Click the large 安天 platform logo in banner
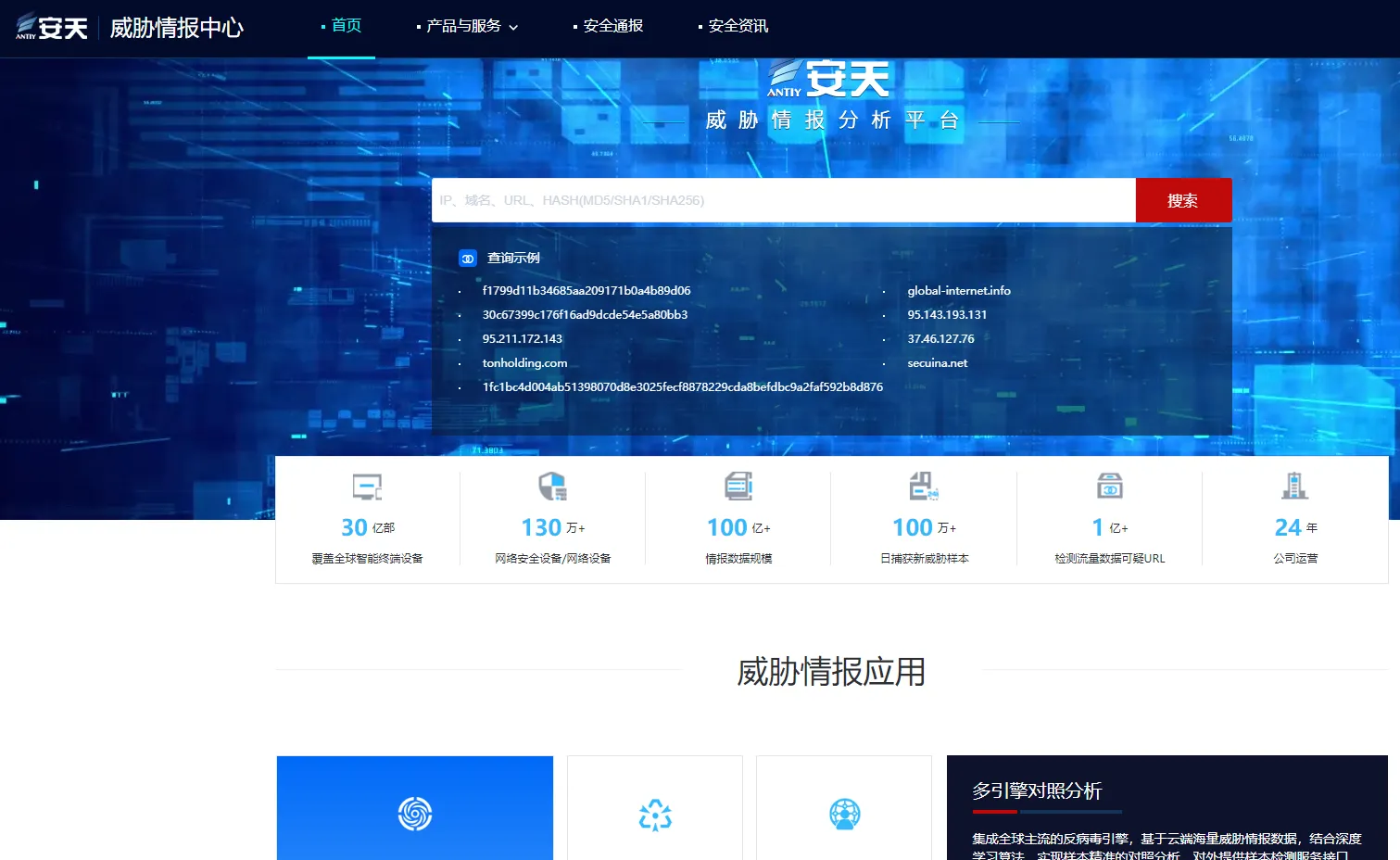Image resolution: width=1400 pixels, height=860 pixels. tap(828, 79)
